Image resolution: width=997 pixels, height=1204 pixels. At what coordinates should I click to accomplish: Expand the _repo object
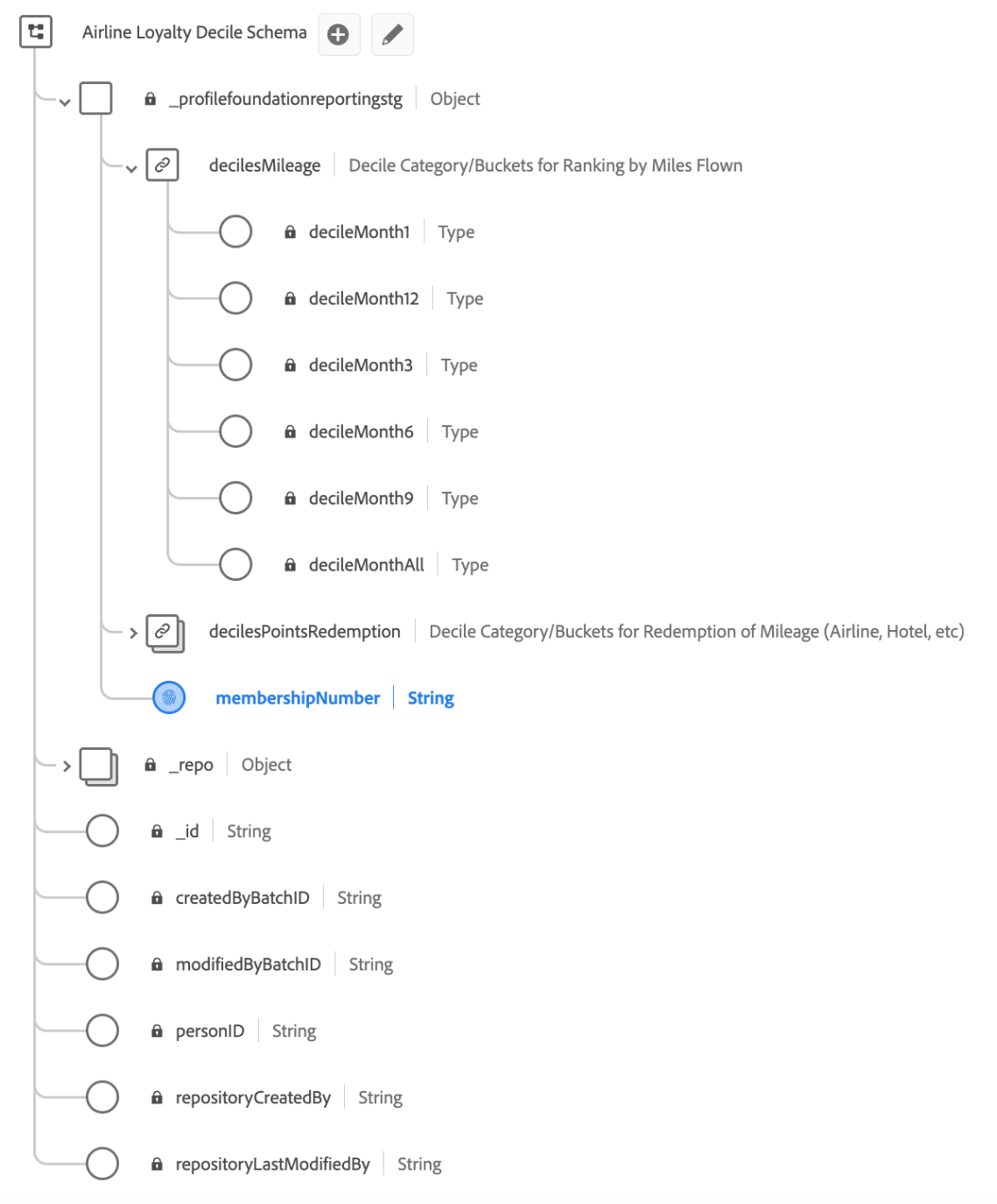point(67,766)
